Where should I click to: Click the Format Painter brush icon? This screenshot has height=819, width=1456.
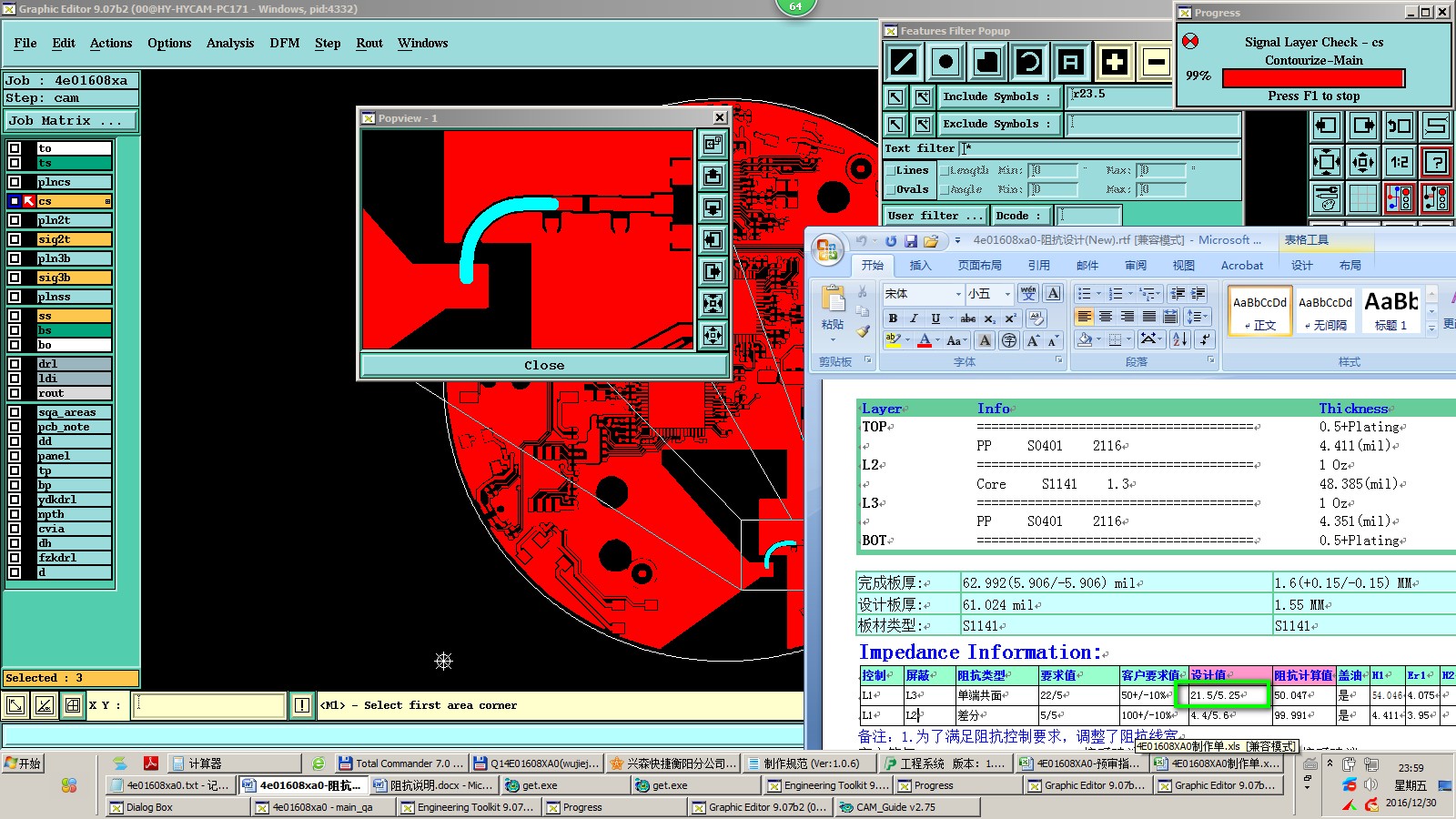[863, 331]
